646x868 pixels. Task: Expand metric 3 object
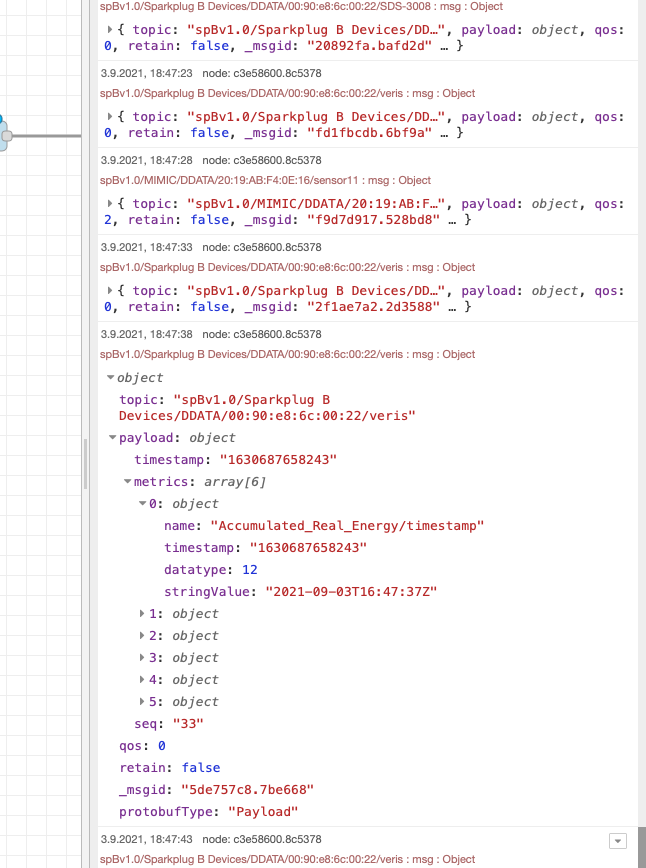coord(141,658)
